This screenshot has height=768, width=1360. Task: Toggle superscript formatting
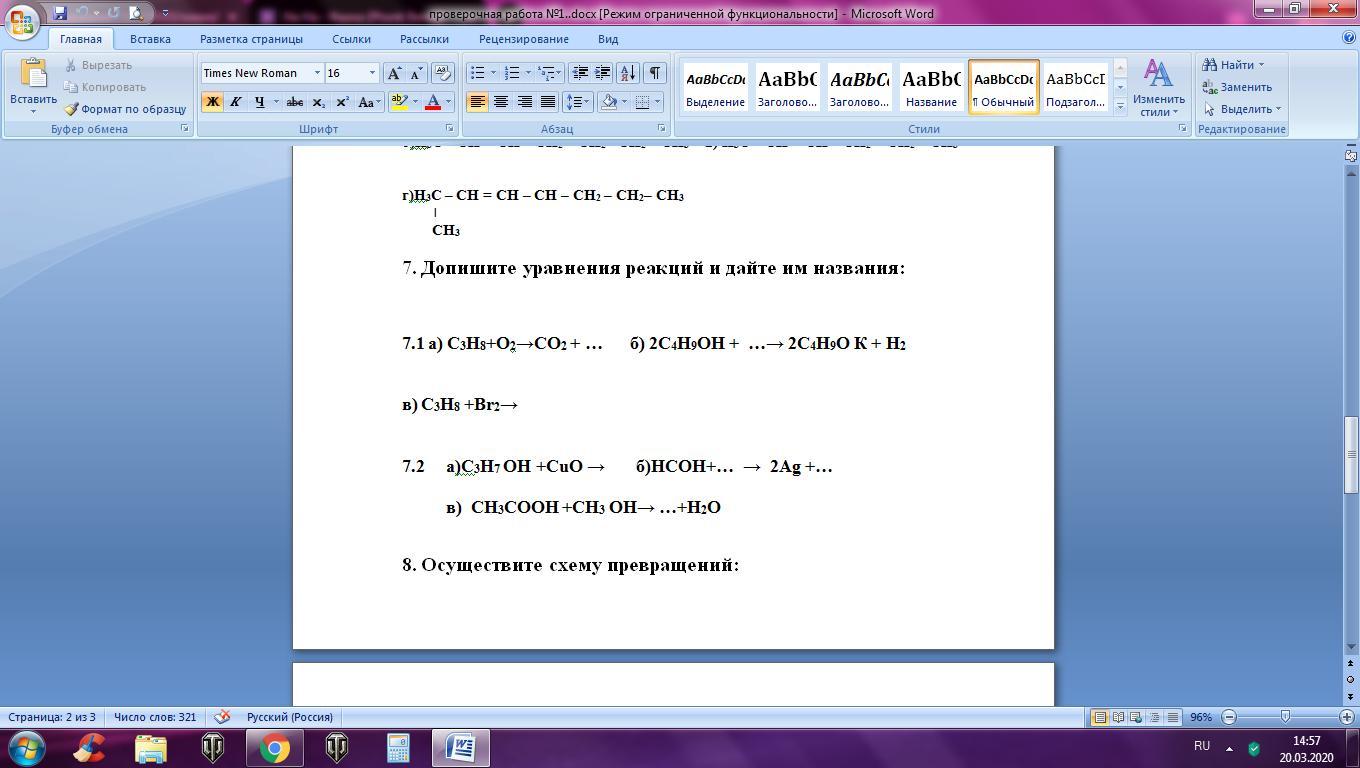(342, 102)
